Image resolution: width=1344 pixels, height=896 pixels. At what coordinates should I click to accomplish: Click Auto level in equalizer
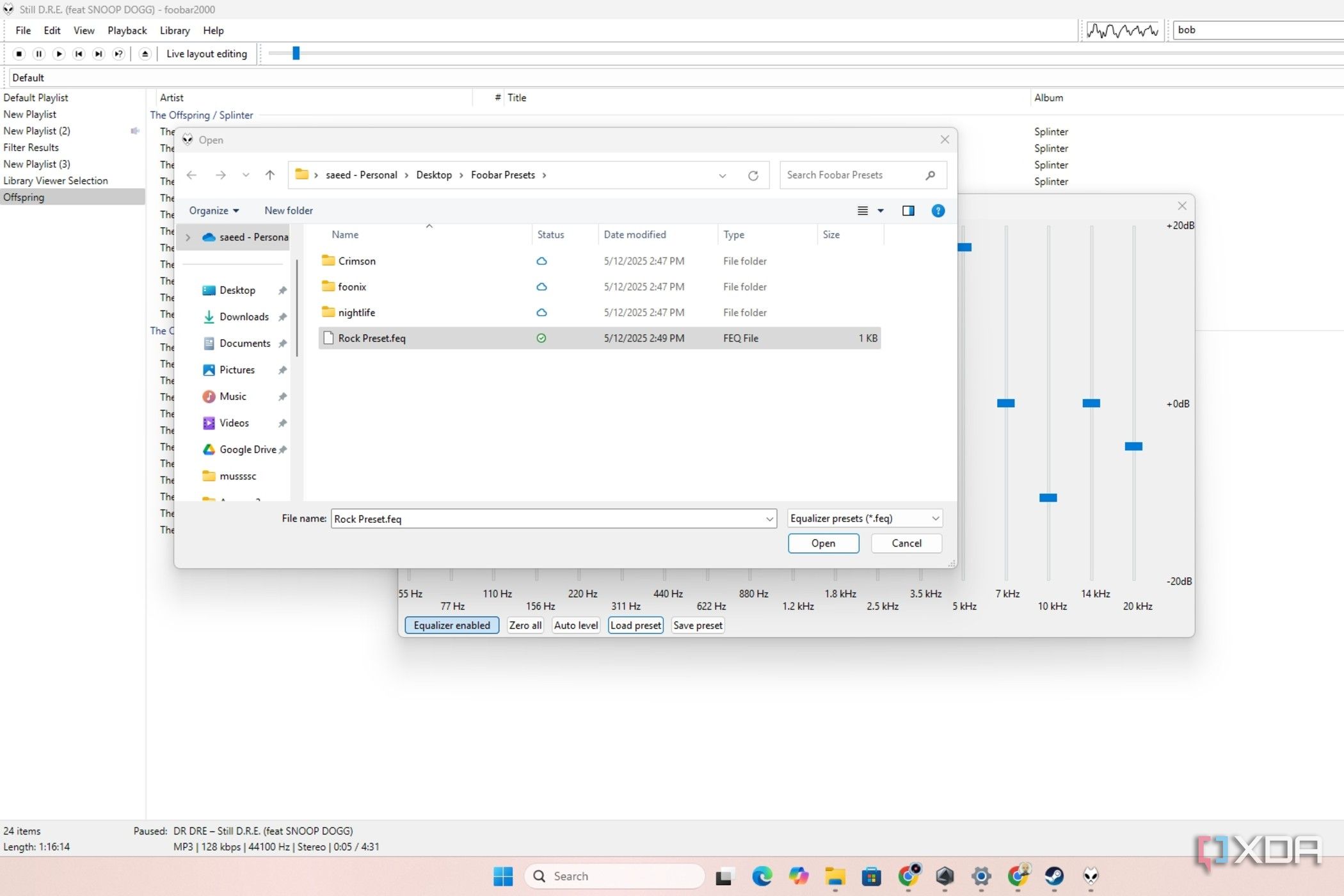[576, 625]
